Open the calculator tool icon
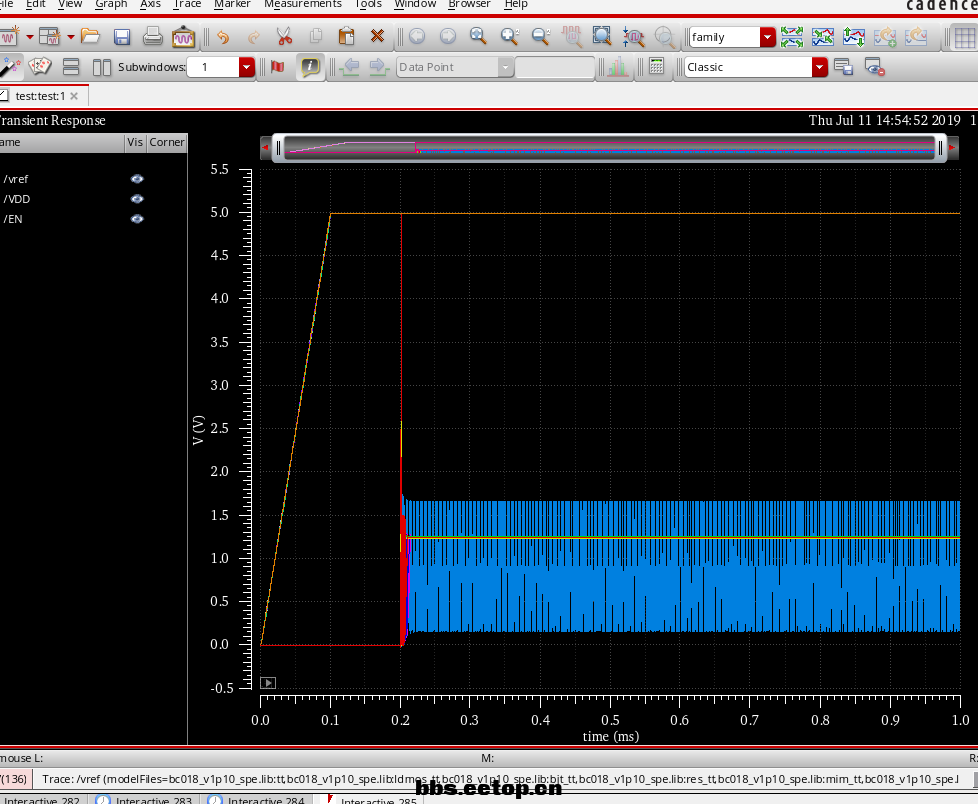Viewport: 978px width, 804px height. point(656,67)
